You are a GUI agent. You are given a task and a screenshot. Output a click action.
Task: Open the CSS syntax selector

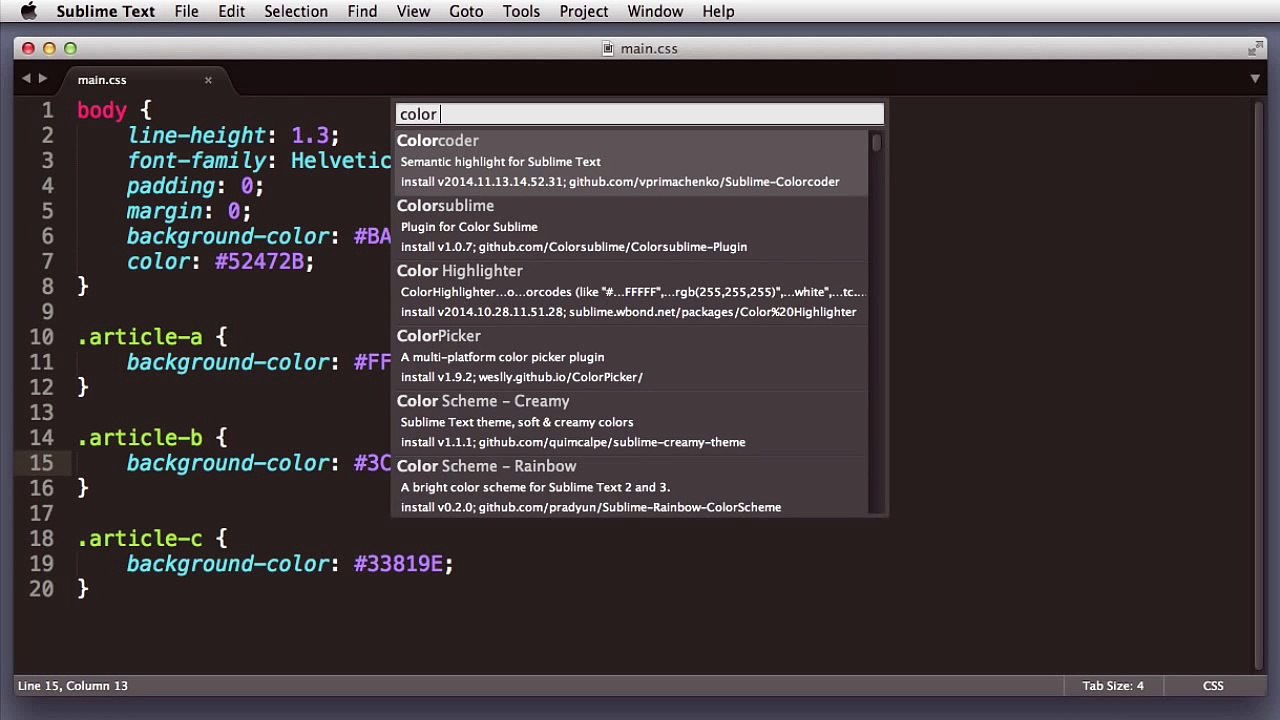[x=1213, y=686]
